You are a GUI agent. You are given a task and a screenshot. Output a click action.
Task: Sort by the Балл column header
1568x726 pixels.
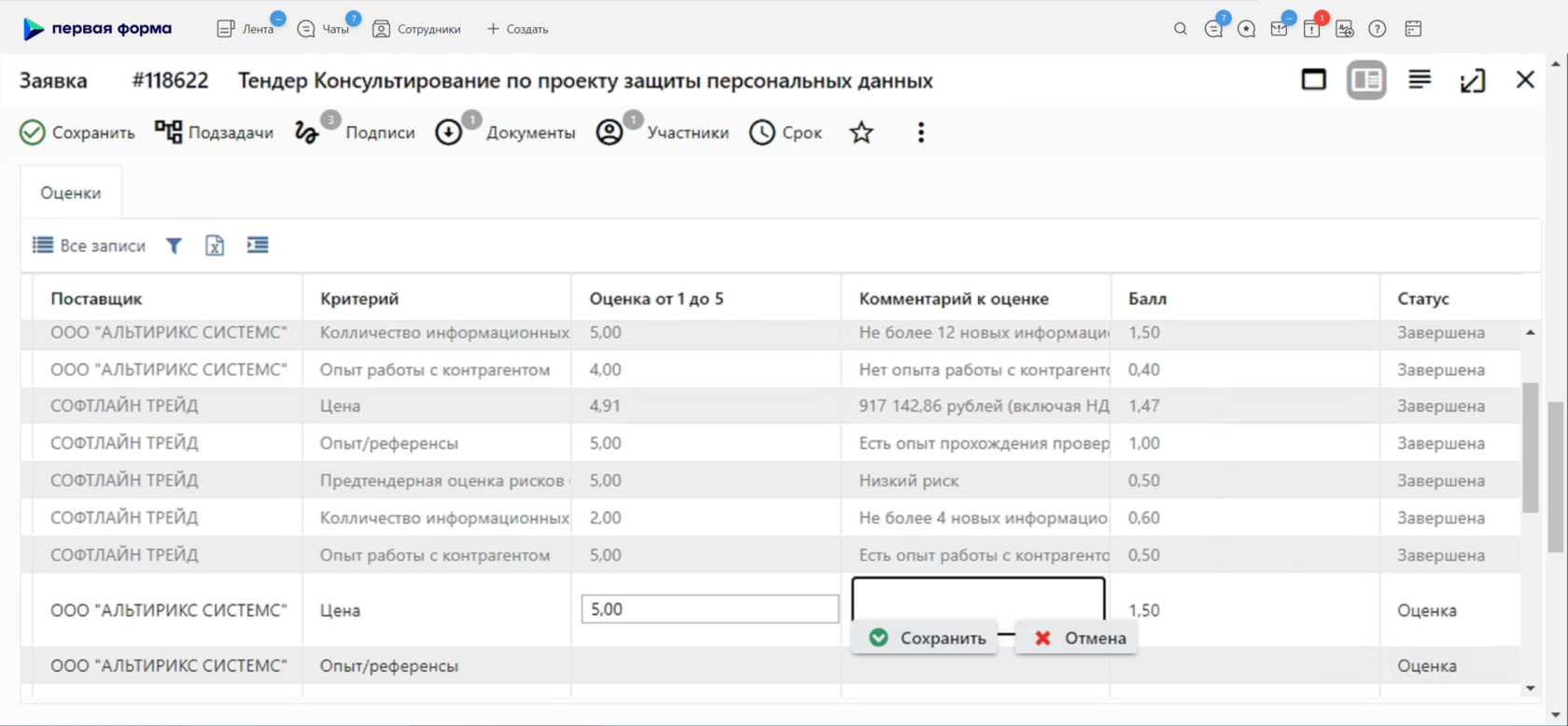point(1147,299)
